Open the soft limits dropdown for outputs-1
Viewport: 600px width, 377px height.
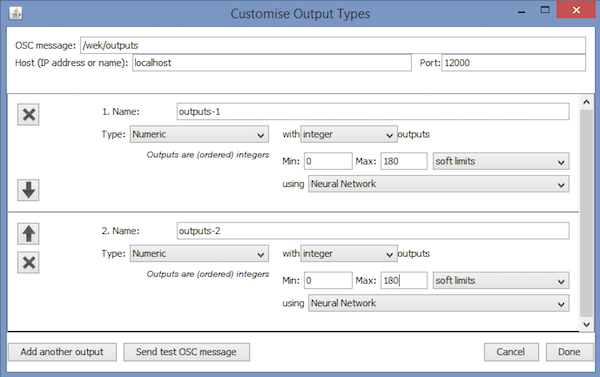point(501,161)
